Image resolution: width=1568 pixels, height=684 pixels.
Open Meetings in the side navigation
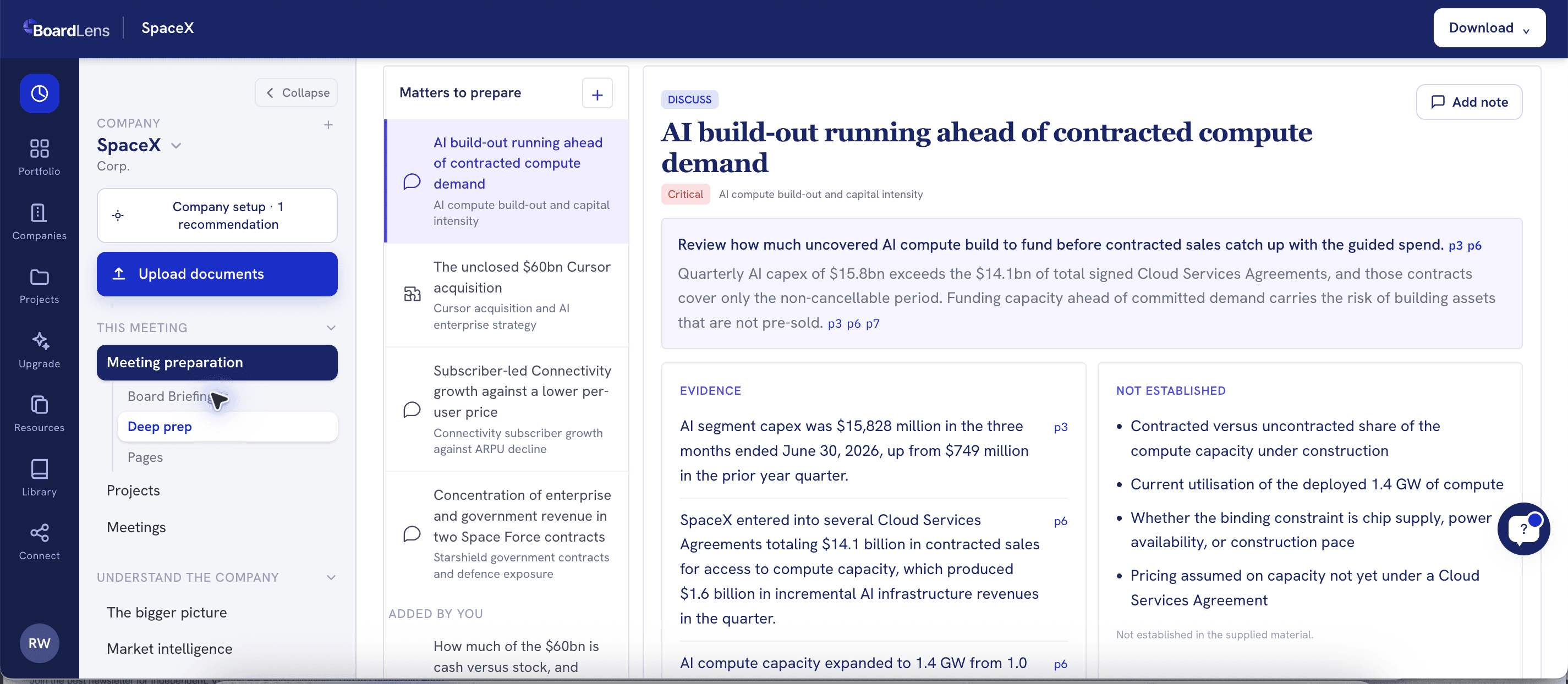pyautogui.click(x=136, y=528)
